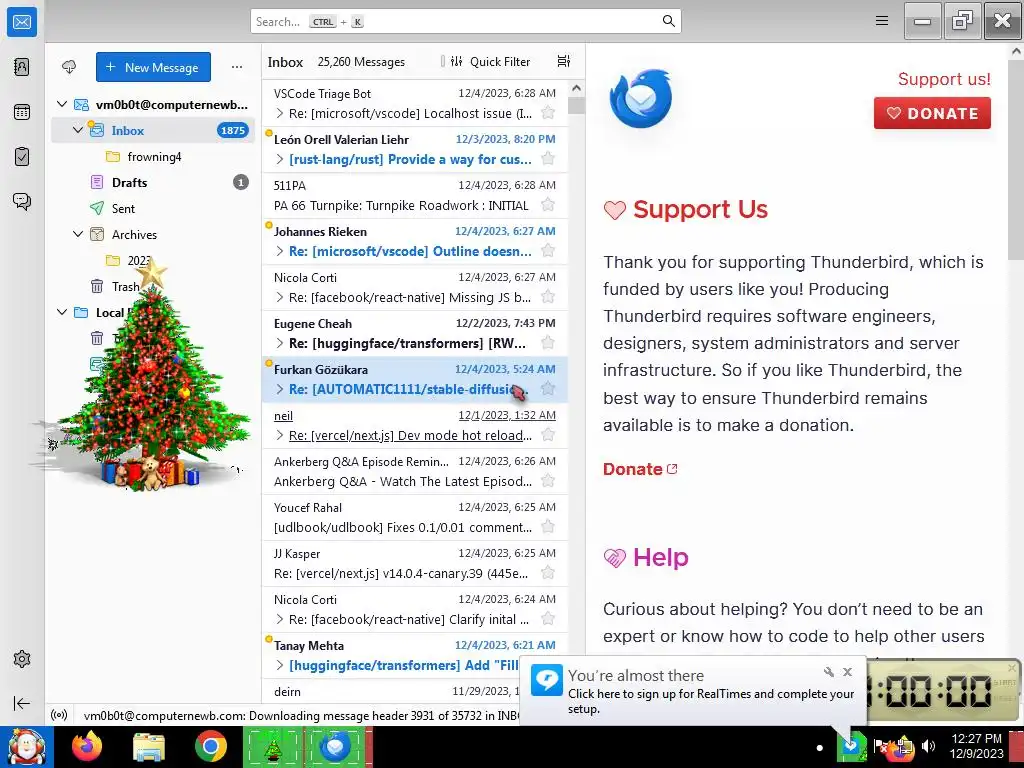Expand the VSCode Triage Bot thread
This screenshot has width=1024, height=768.
(280, 114)
